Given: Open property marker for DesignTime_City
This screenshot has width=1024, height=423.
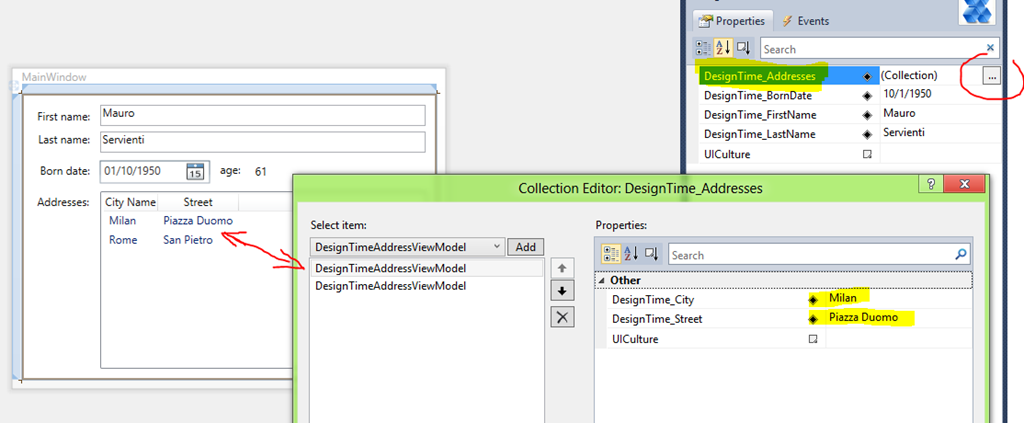Looking at the screenshot, I should click(x=813, y=300).
